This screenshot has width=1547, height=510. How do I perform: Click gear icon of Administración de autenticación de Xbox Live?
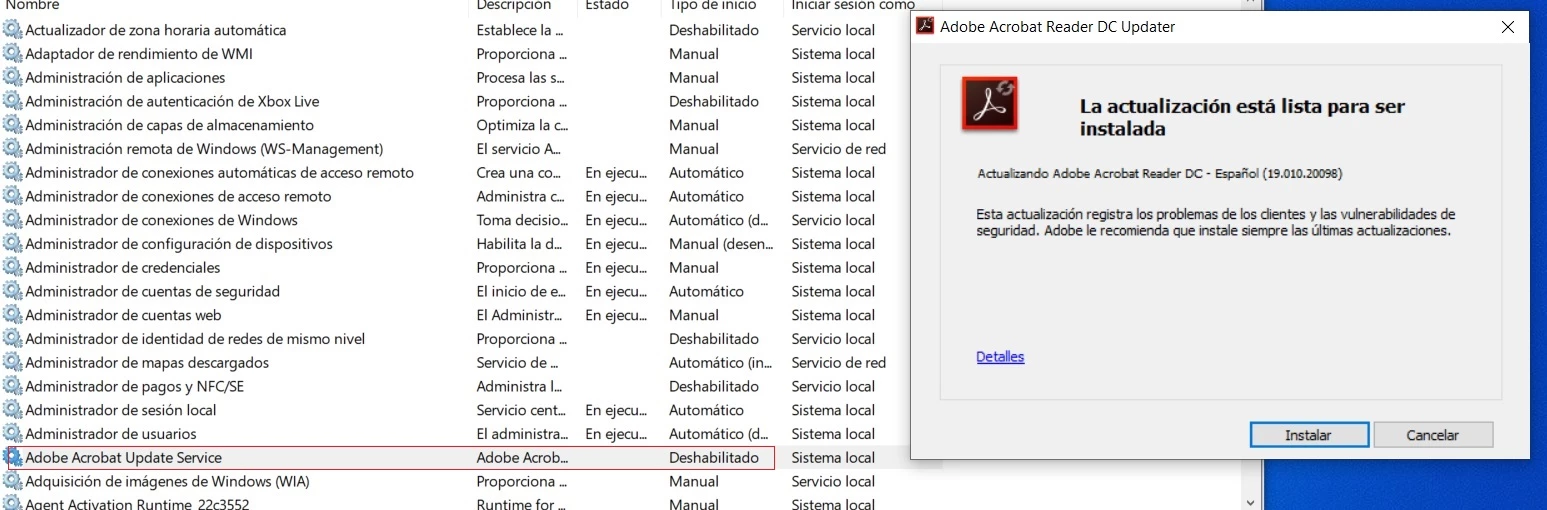[x=12, y=101]
